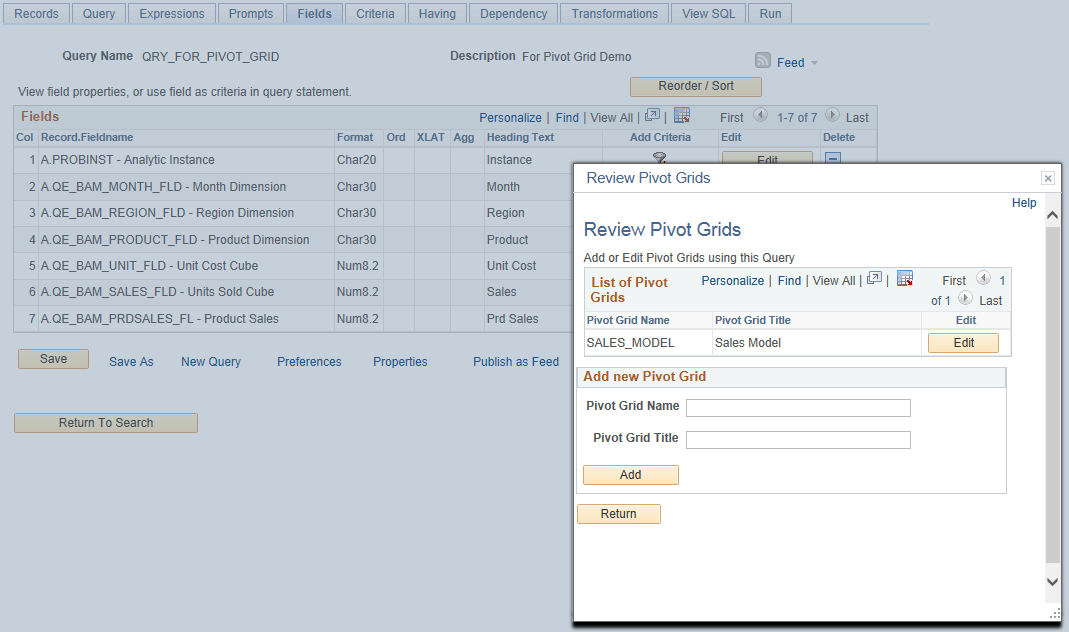Click the Reorder / Sort button

click(695, 87)
